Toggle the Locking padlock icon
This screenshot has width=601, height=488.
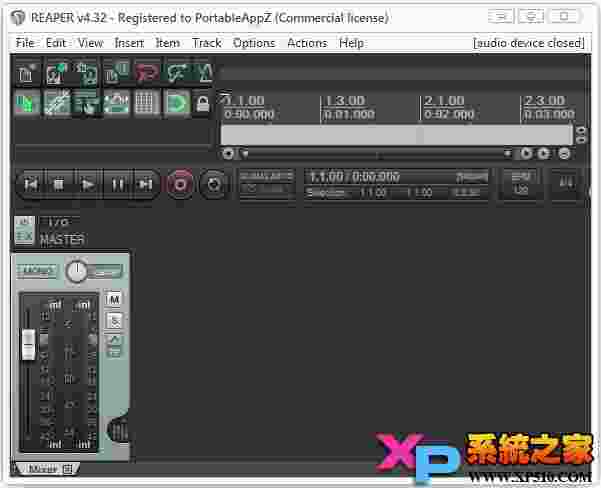pyautogui.click(x=203, y=104)
